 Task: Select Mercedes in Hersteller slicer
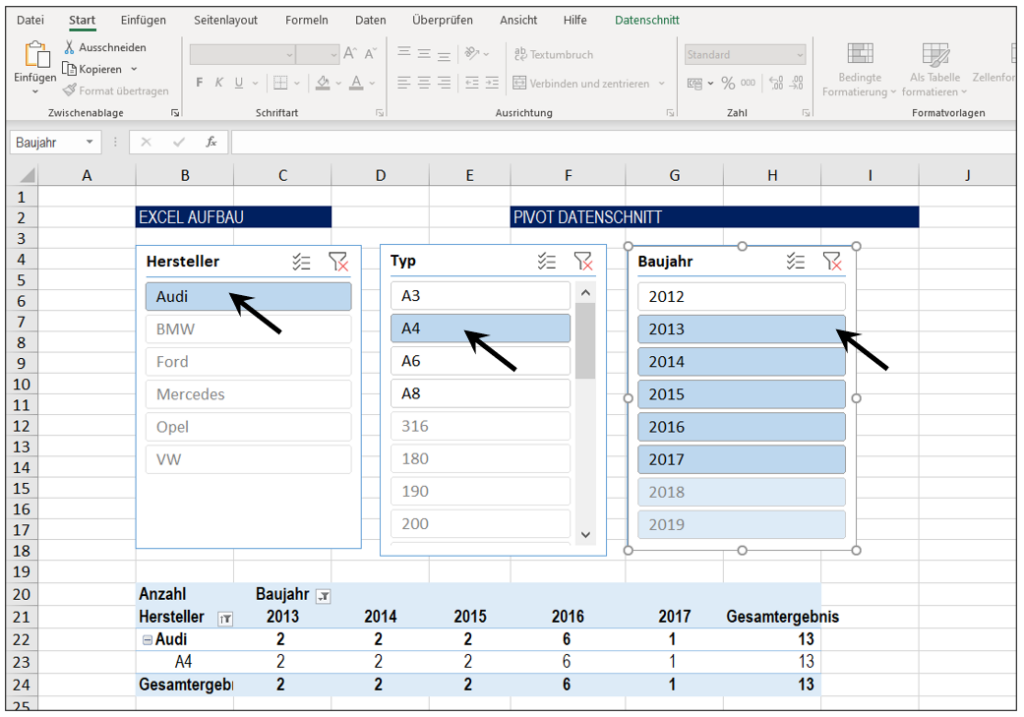click(x=248, y=394)
